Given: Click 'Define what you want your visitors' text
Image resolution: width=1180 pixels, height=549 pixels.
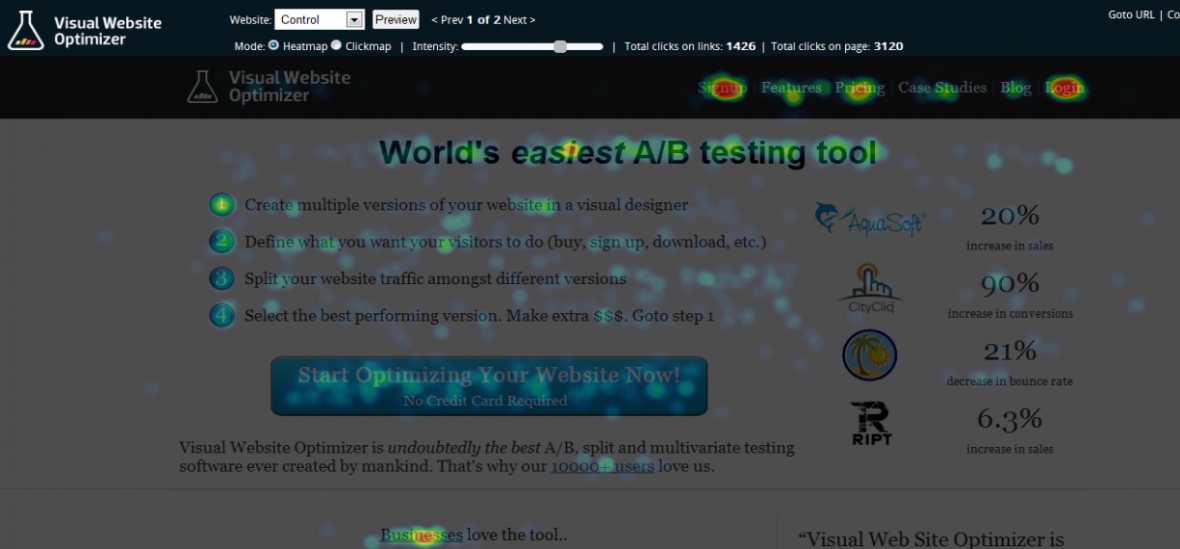Looking at the screenshot, I should coord(505,242).
